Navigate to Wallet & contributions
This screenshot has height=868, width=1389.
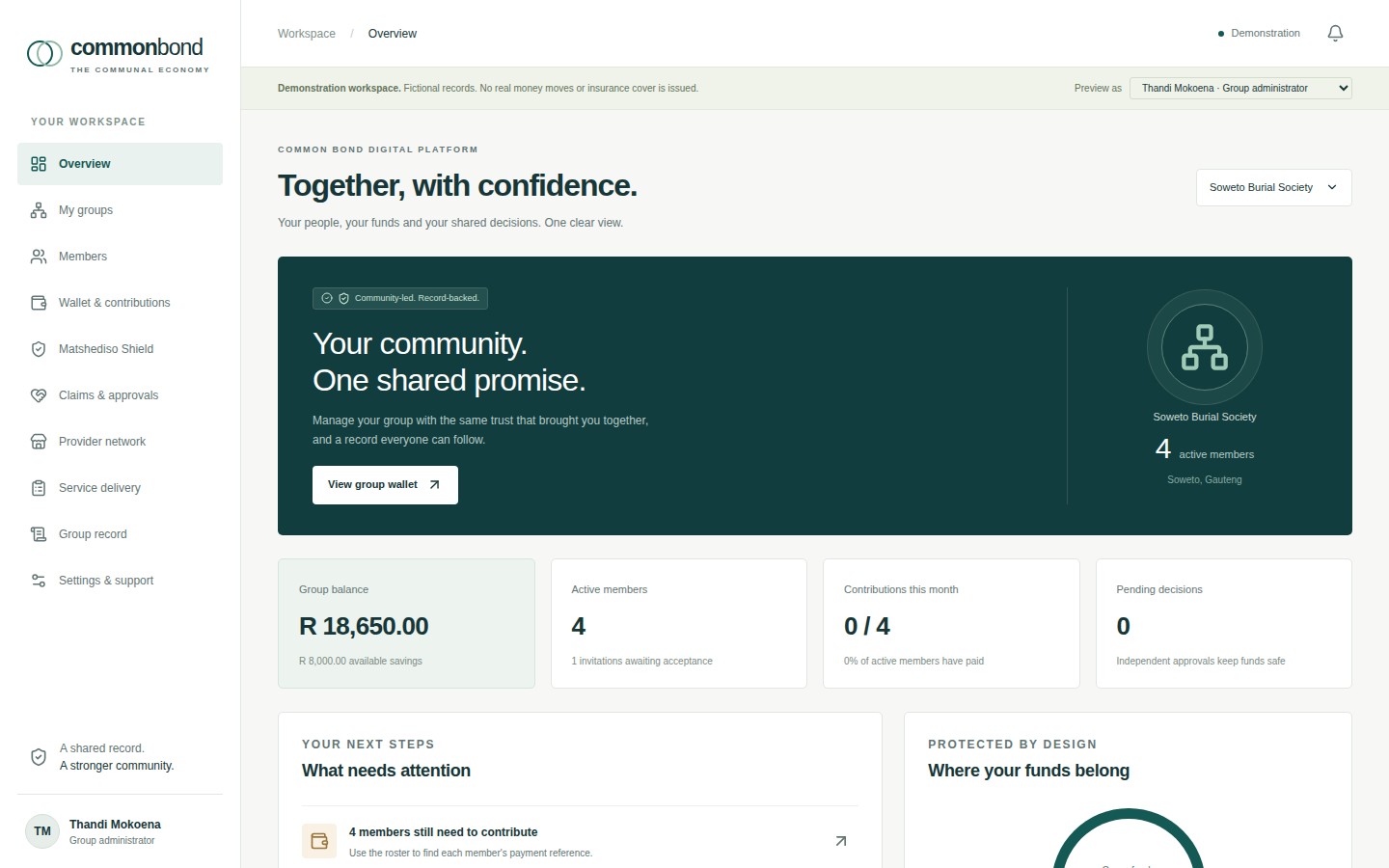(x=120, y=303)
